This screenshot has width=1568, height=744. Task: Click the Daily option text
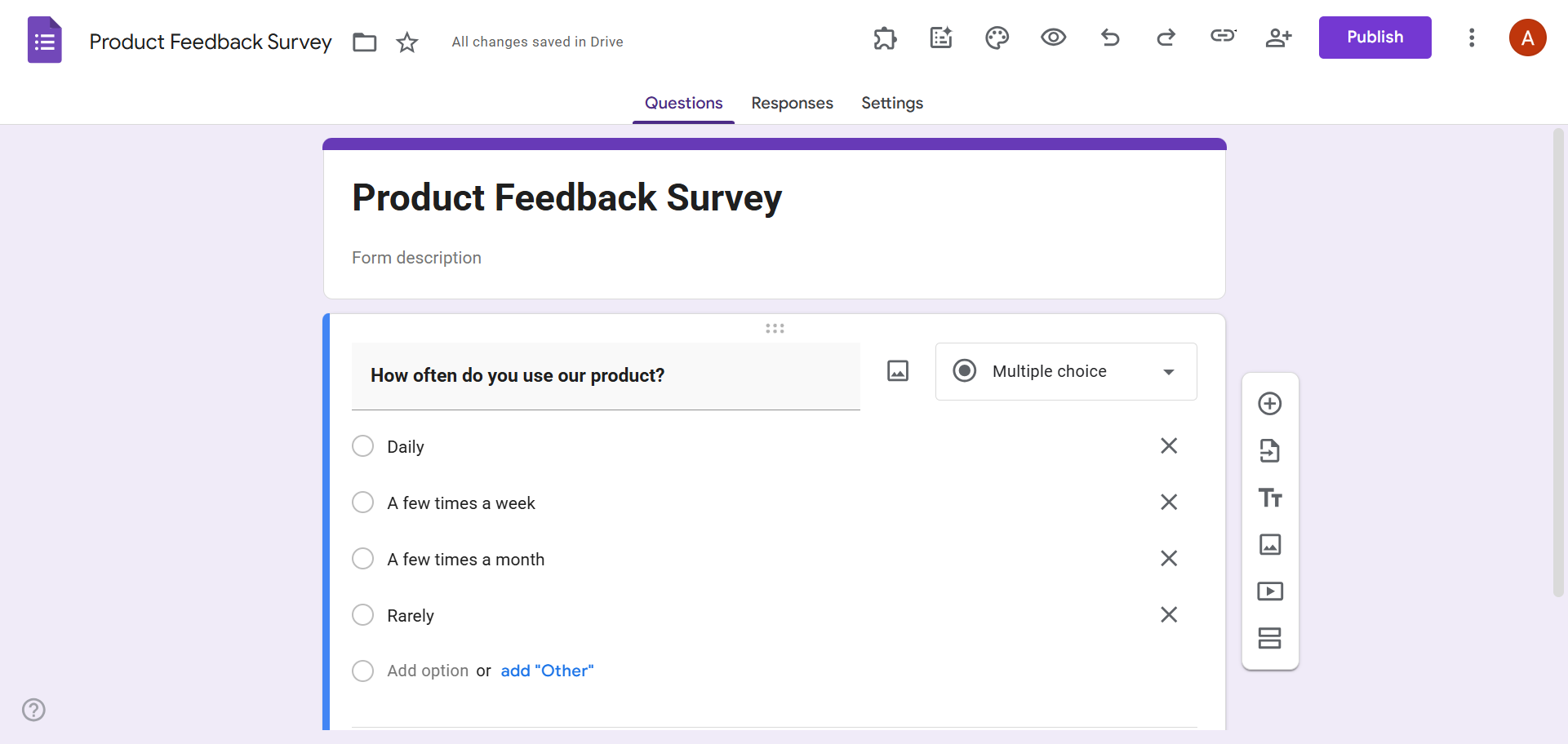[x=405, y=447]
